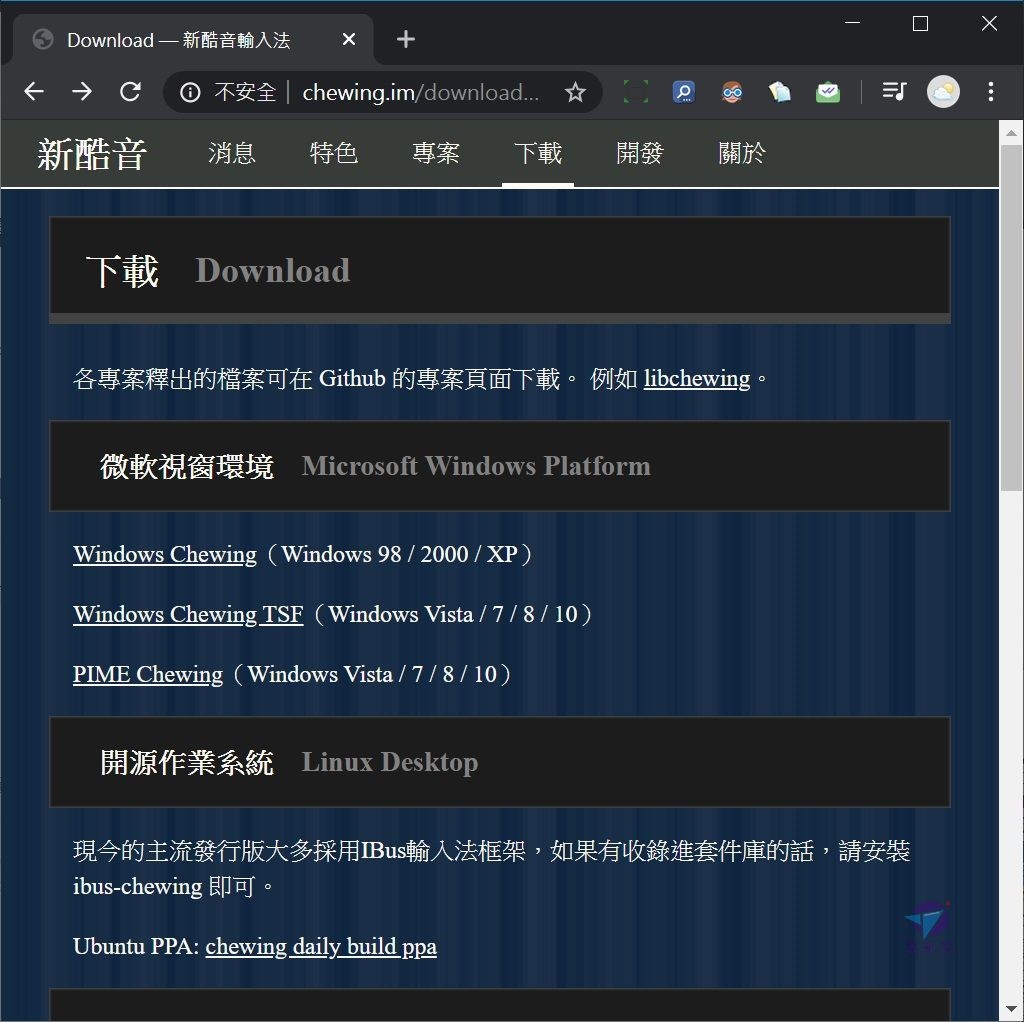
Task: Open the Windows Chewing TSF link
Action: 188,615
